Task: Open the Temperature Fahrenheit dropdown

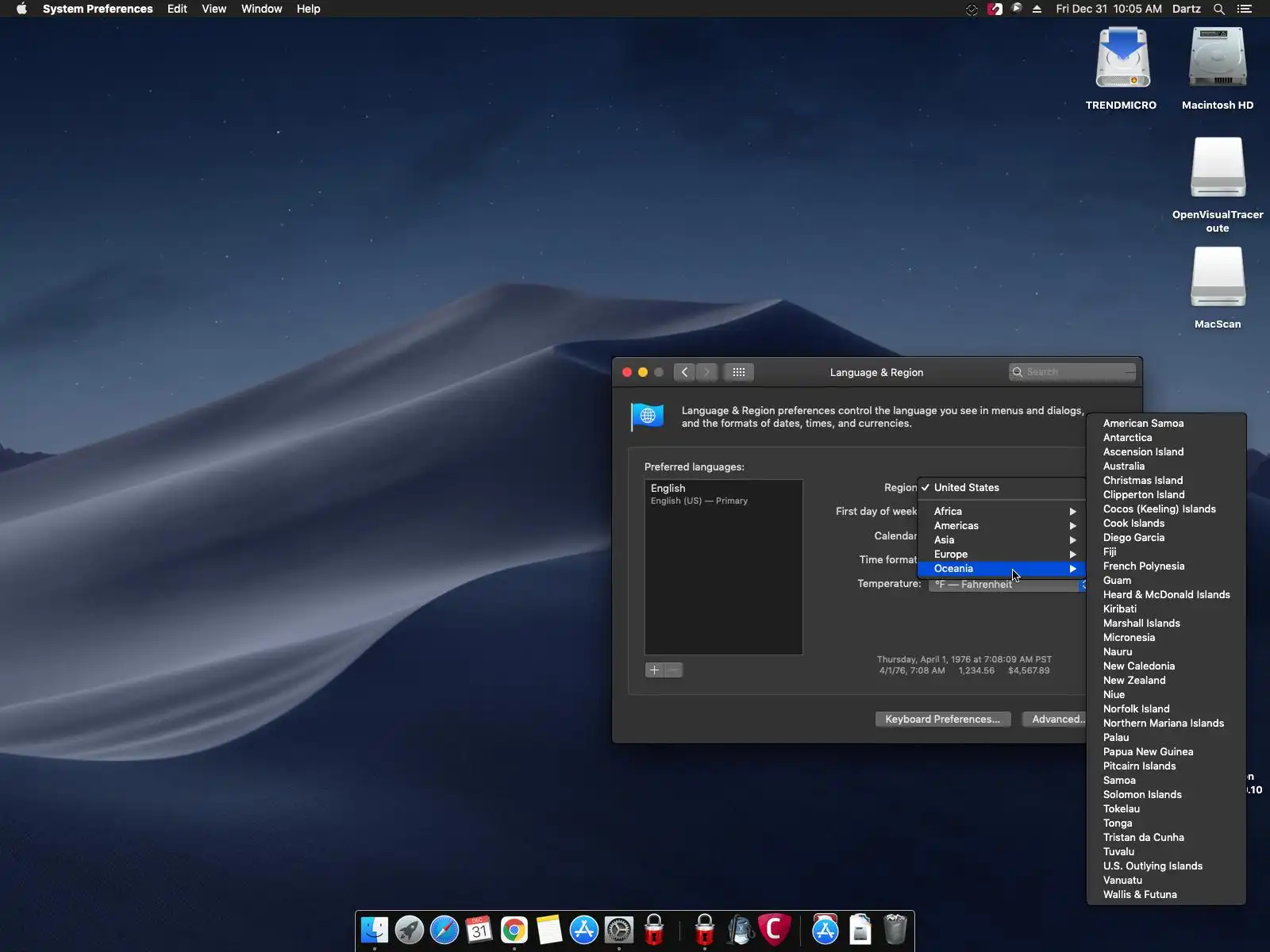Action: [x=1008, y=585]
